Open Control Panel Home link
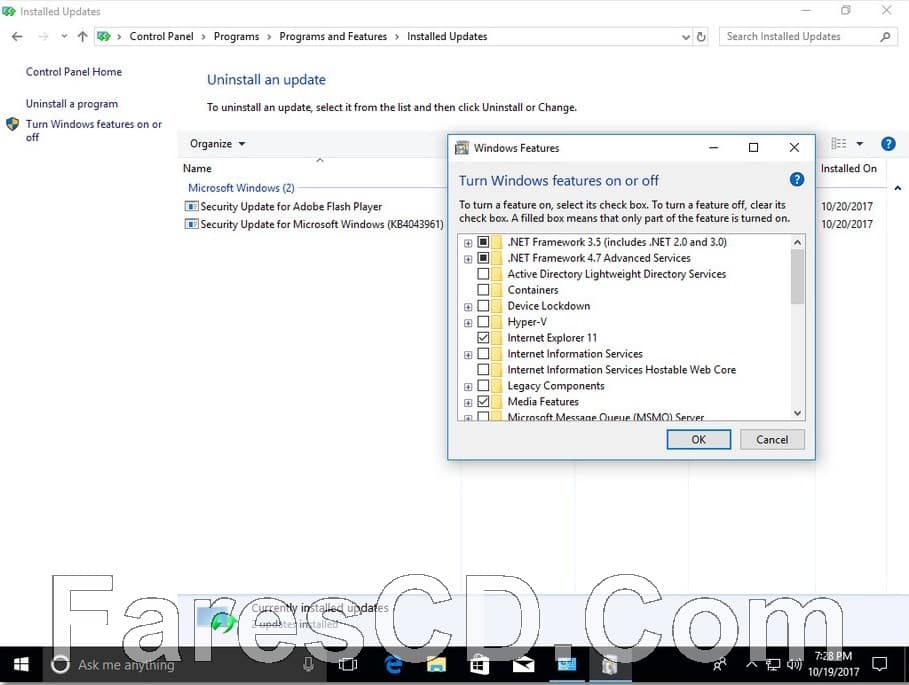 click(74, 72)
